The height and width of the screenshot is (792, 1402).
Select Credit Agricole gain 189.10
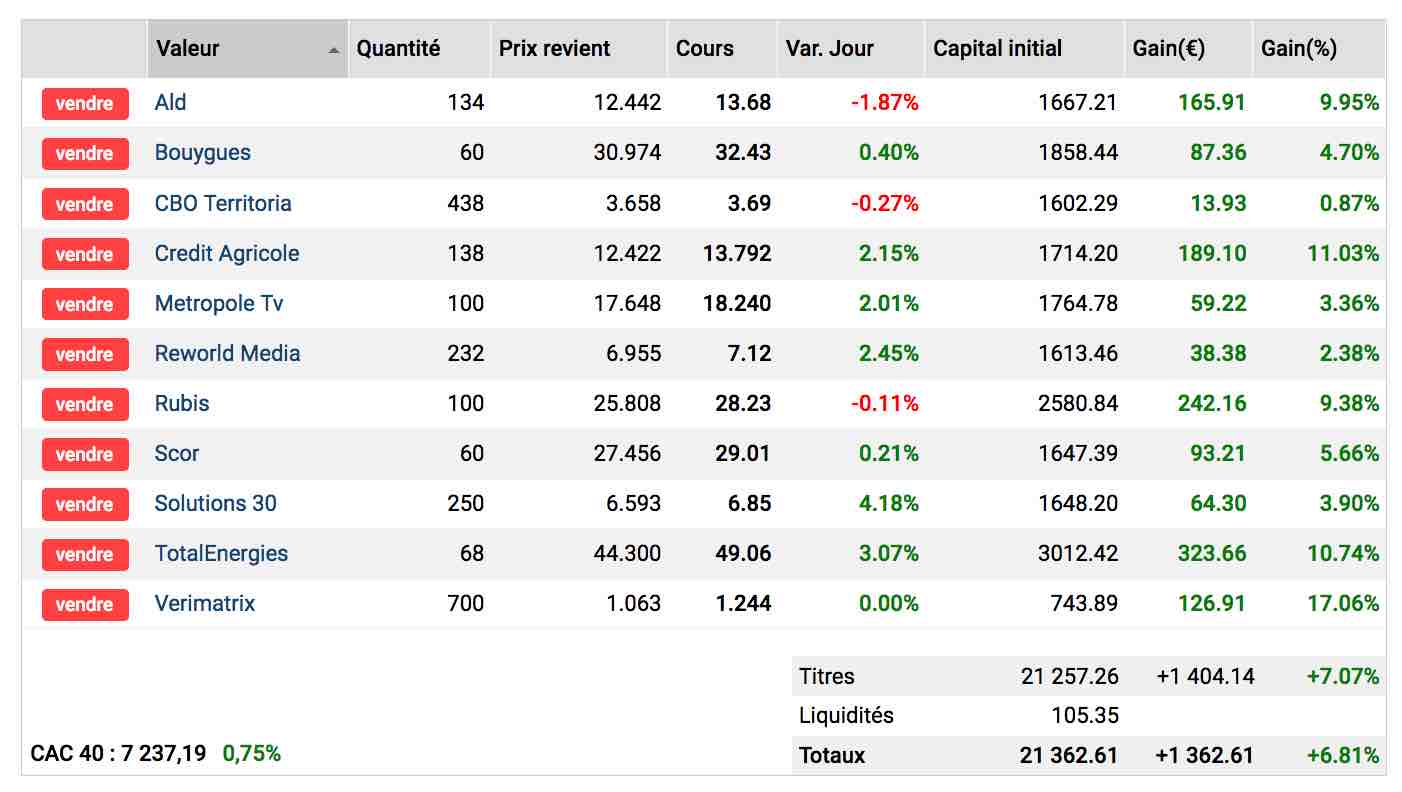[1212, 253]
